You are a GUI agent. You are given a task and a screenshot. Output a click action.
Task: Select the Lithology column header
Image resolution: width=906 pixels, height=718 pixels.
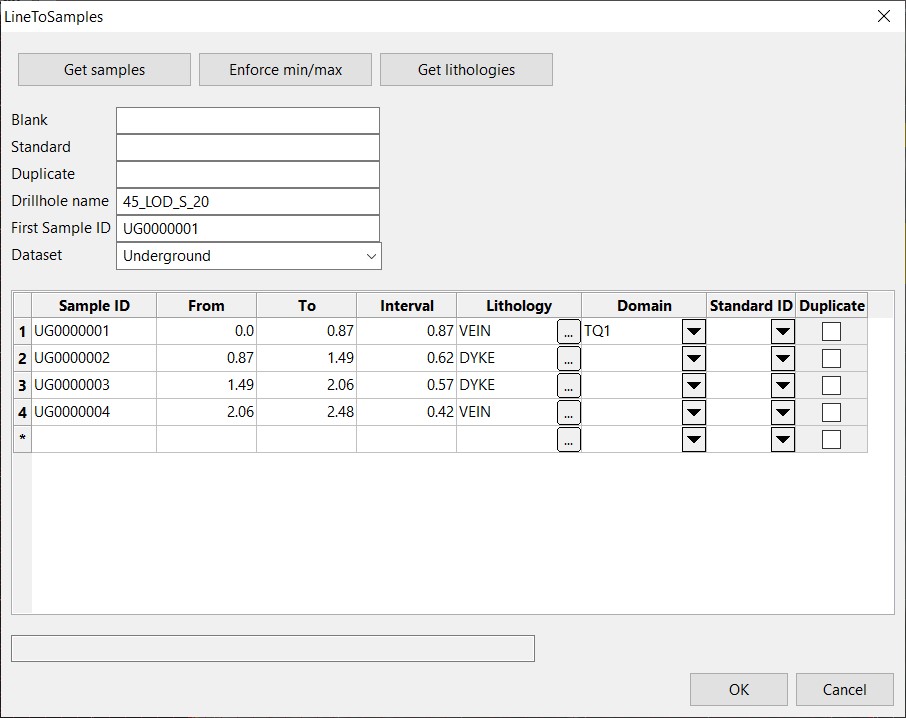coord(518,306)
